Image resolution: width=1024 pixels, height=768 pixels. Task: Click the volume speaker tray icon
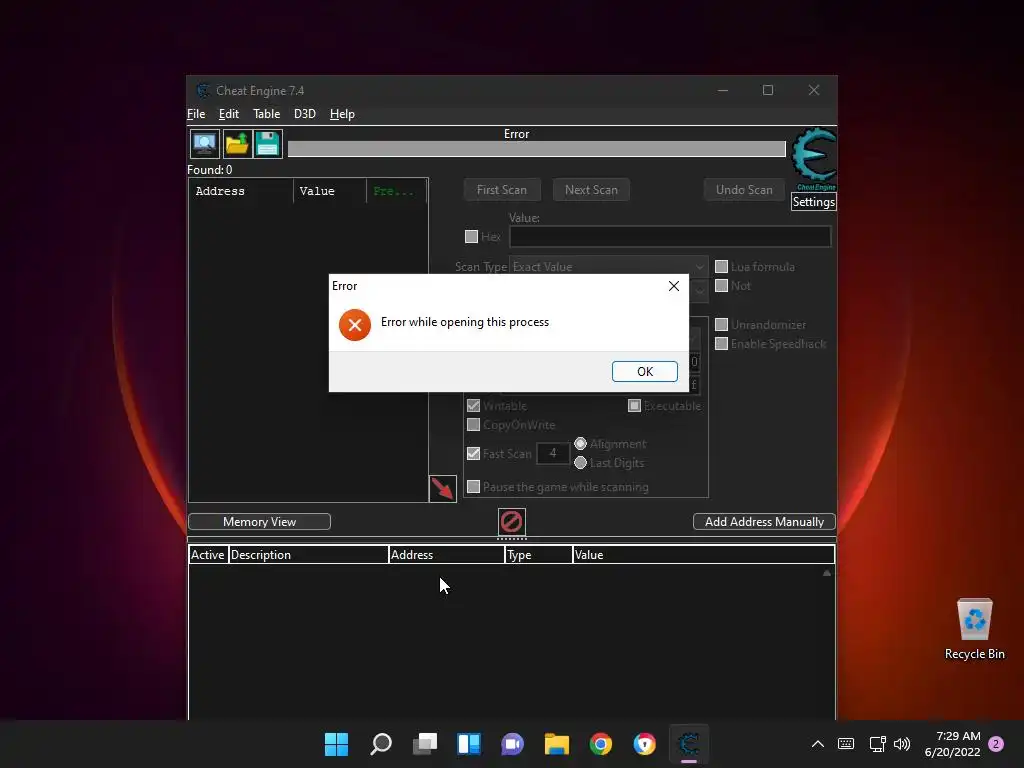point(902,744)
